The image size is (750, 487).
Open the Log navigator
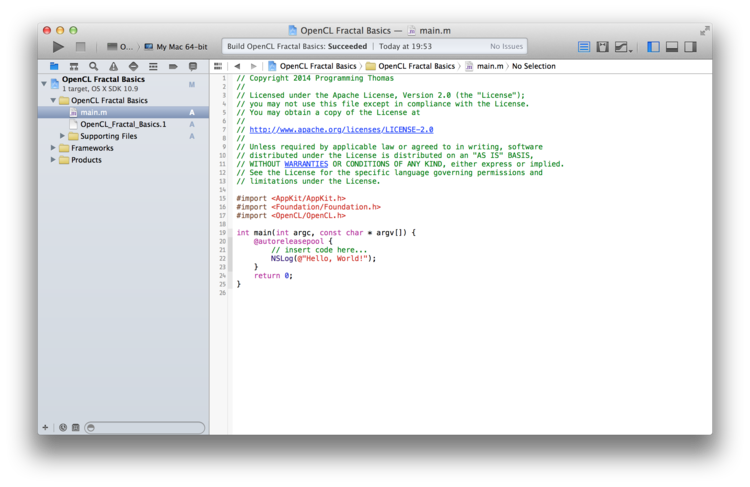click(193, 66)
